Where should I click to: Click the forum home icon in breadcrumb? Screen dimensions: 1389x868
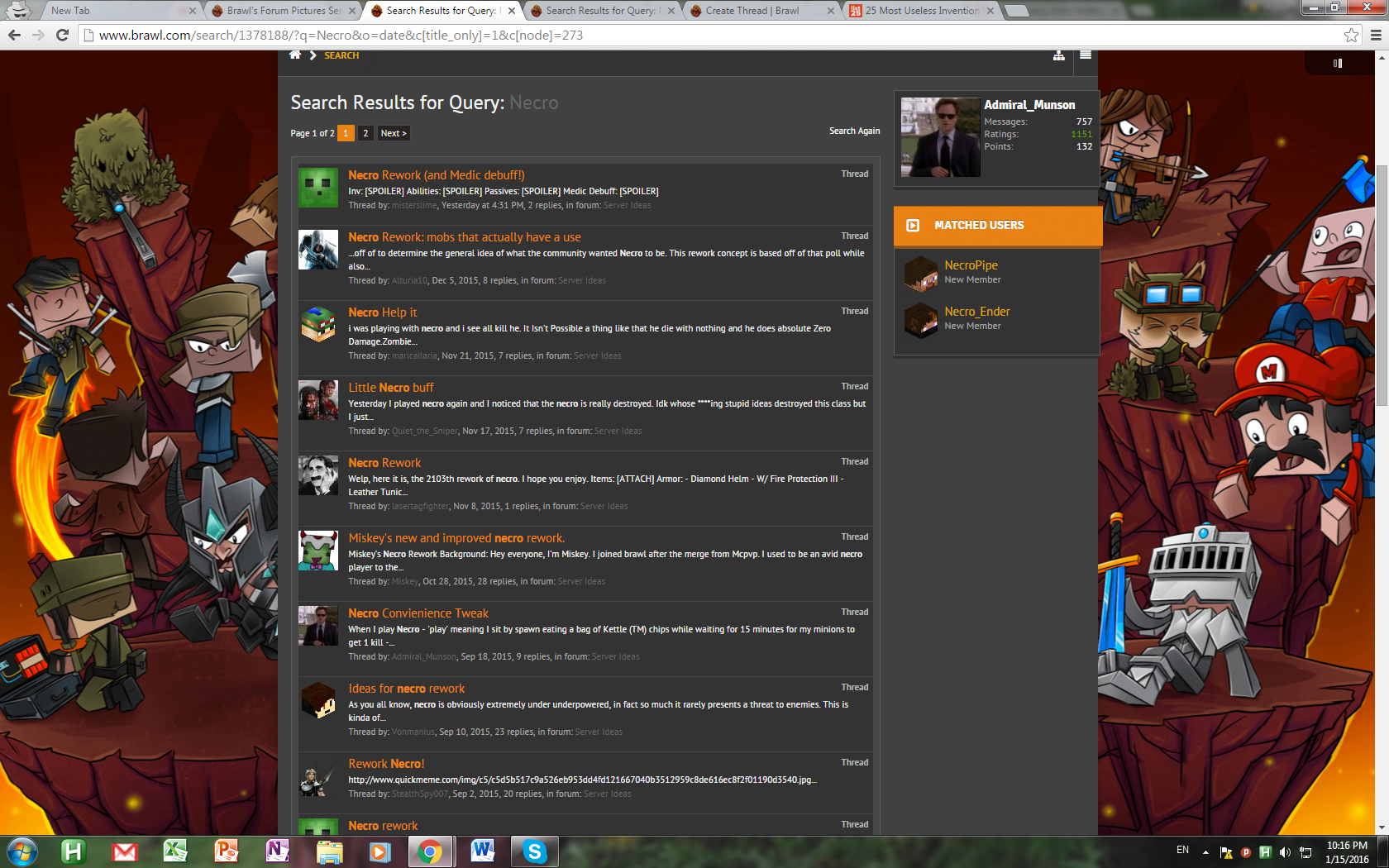click(295, 55)
